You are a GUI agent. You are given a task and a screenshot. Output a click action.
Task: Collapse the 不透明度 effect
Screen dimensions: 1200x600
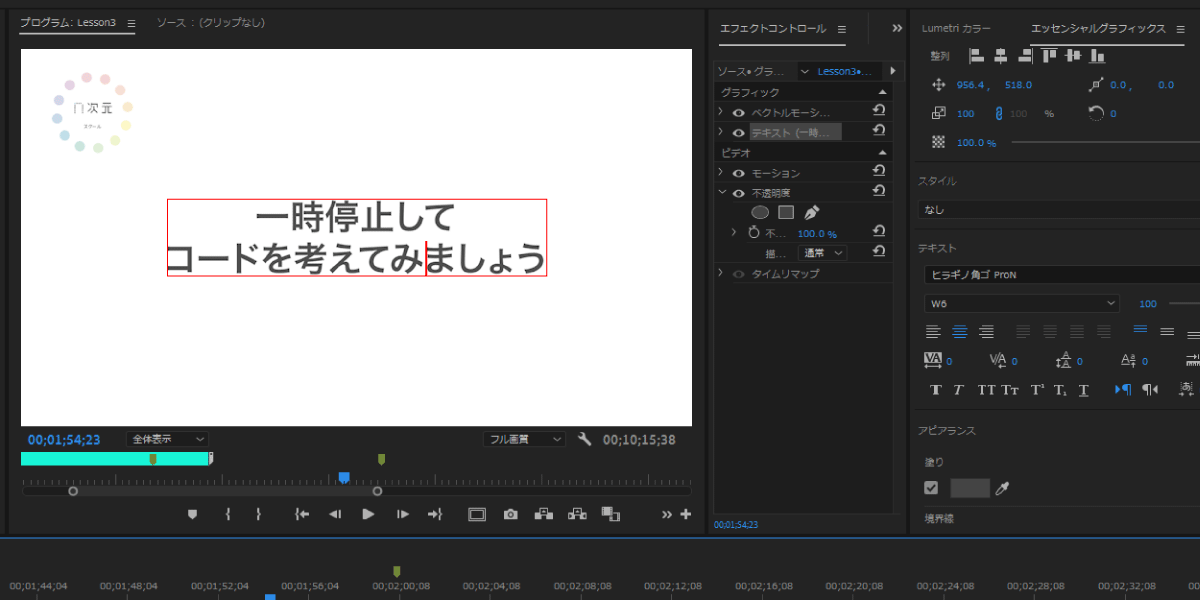[x=721, y=193]
